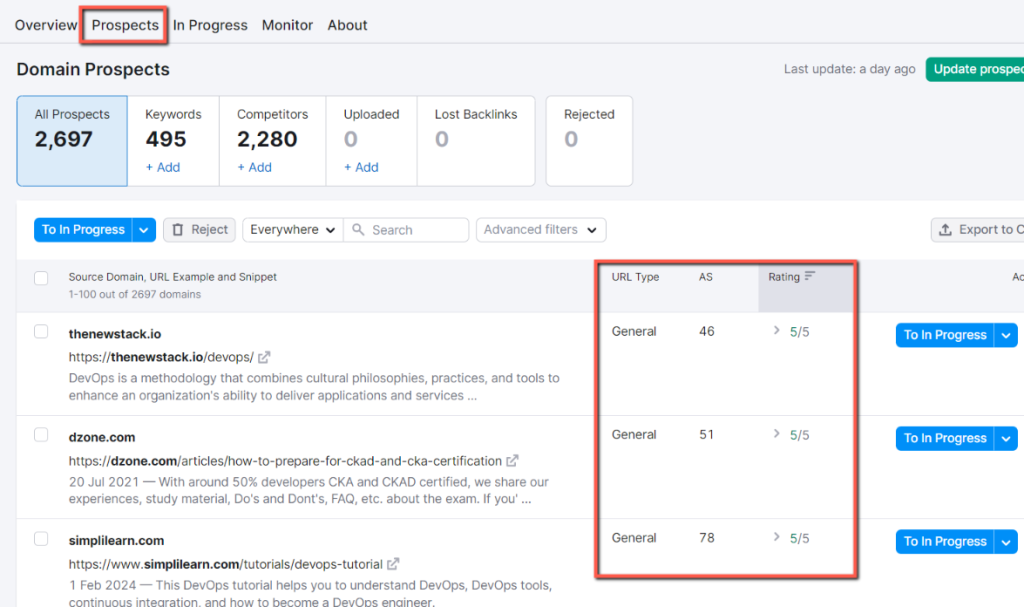The image size is (1024, 607).
Task: Open the Keywords + Add link
Action: coord(162,167)
